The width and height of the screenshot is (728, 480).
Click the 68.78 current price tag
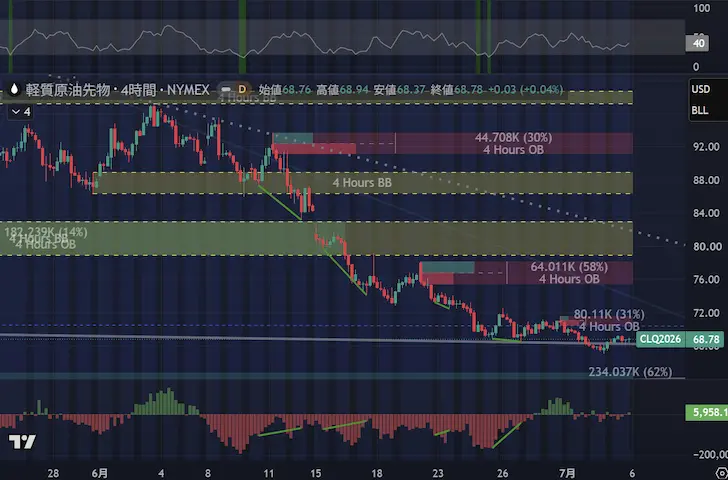[706, 339]
